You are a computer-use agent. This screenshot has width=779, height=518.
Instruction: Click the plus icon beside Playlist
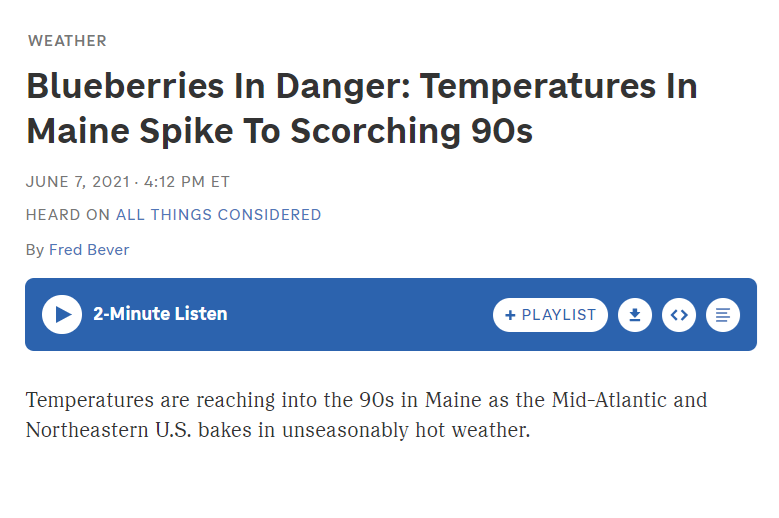tap(510, 315)
